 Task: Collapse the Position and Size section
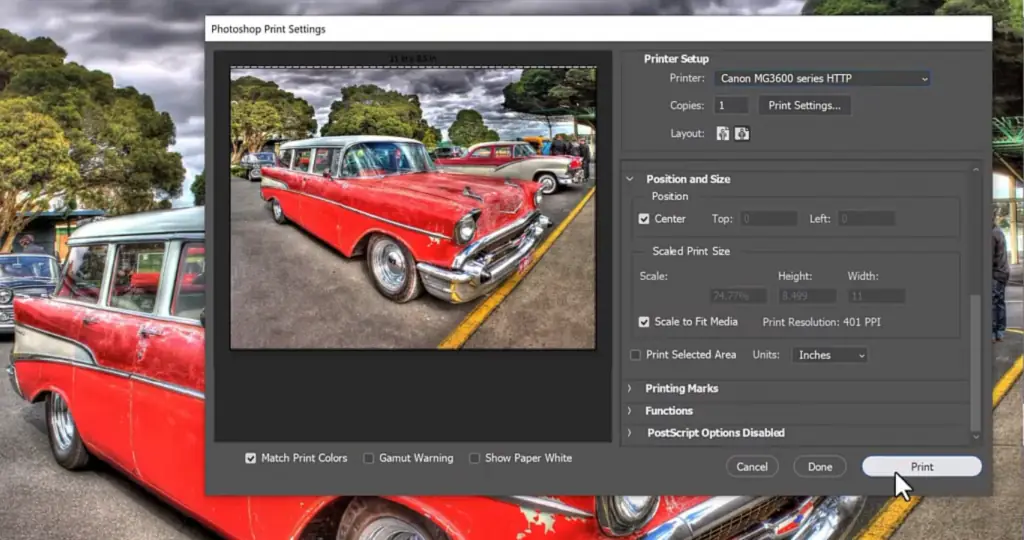(x=630, y=179)
